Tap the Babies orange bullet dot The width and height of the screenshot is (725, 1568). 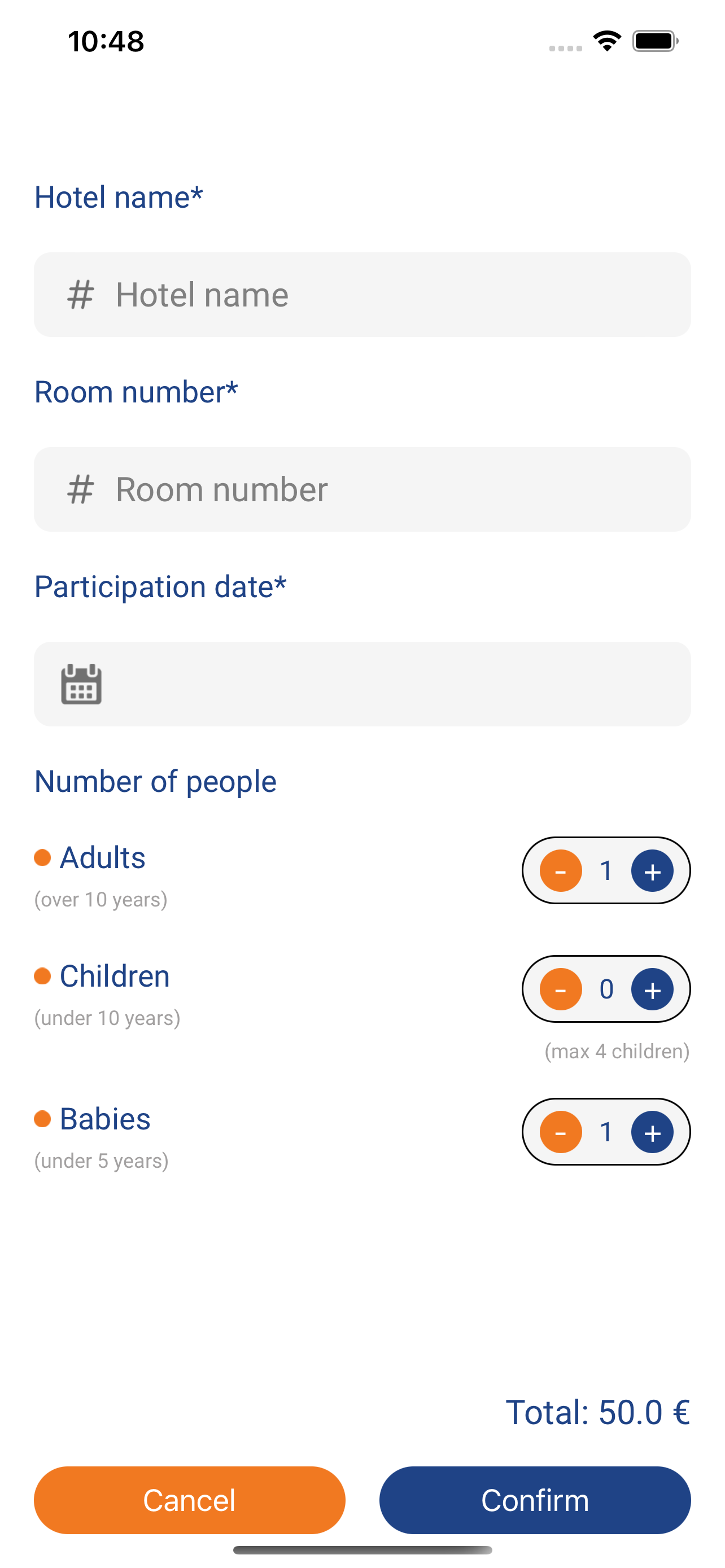pos(42,1119)
